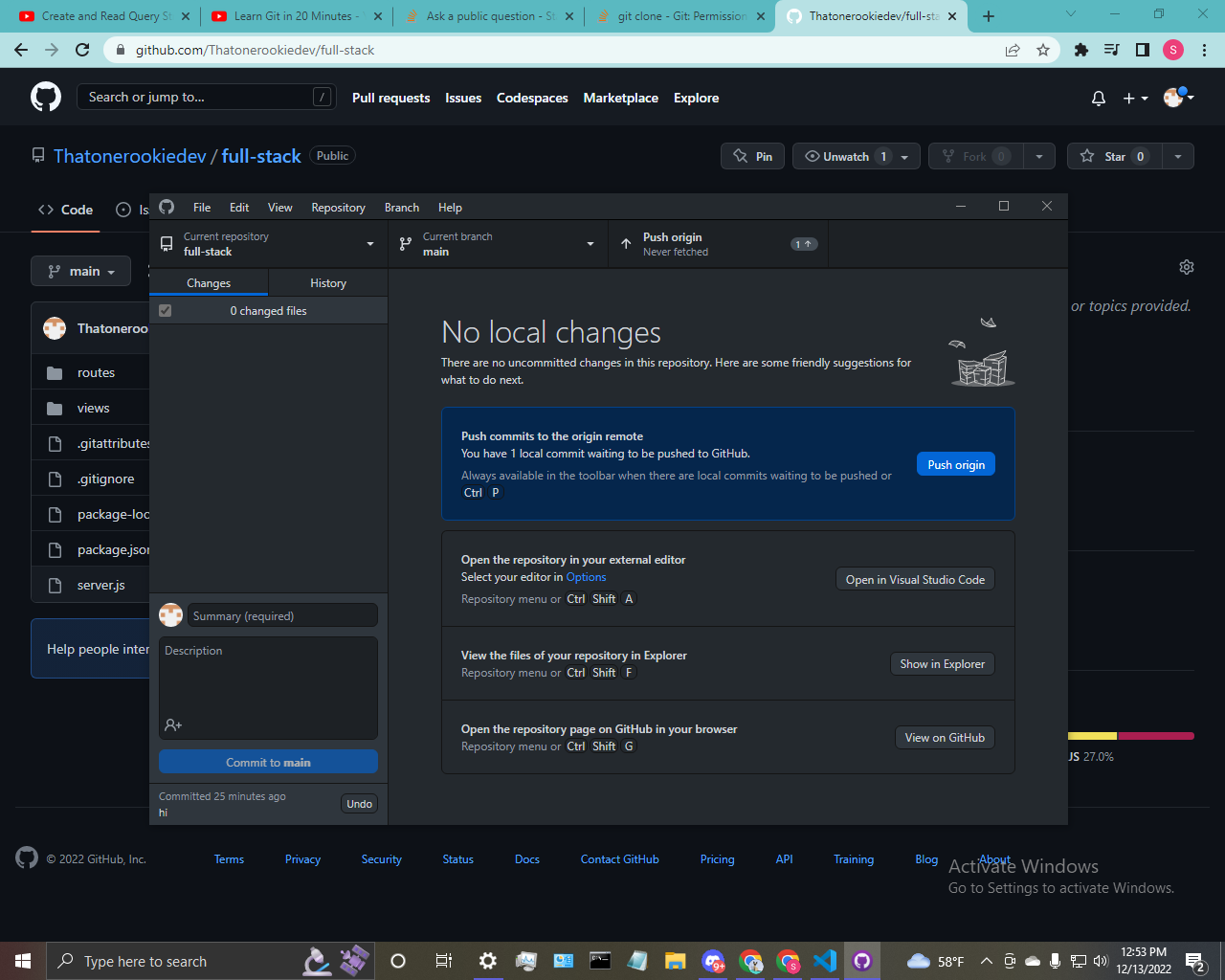Toggle the 0 changed files checkbox

166,311
